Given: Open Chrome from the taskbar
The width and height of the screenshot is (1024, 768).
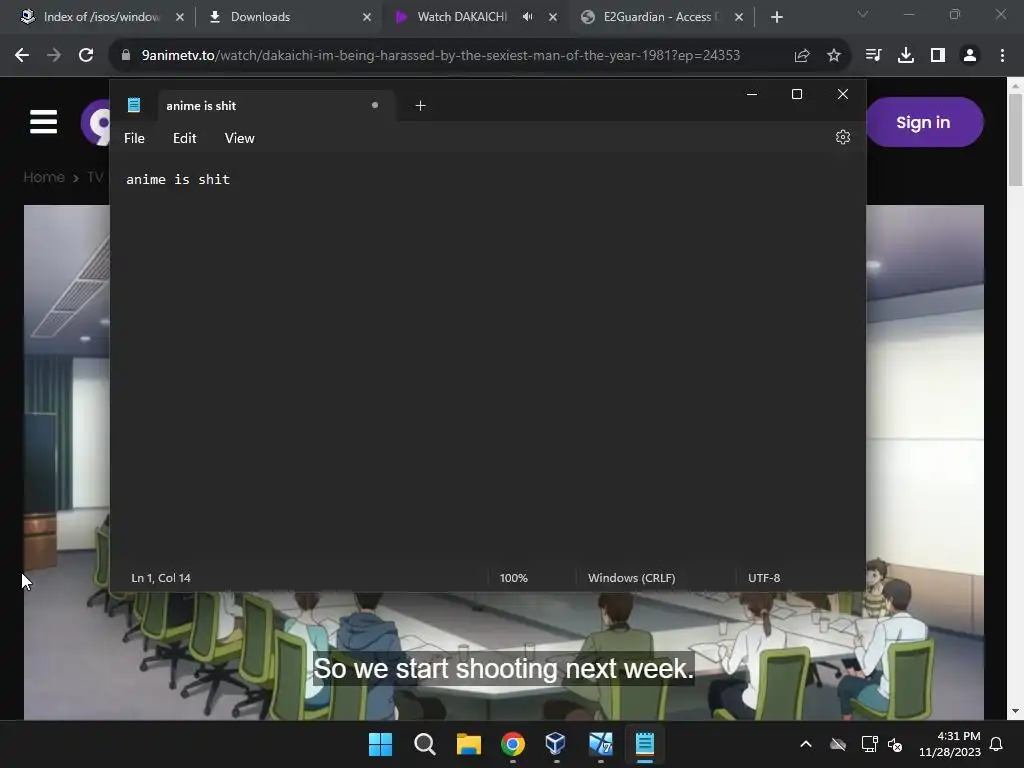Looking at the screenshot, I should (513, 744).
